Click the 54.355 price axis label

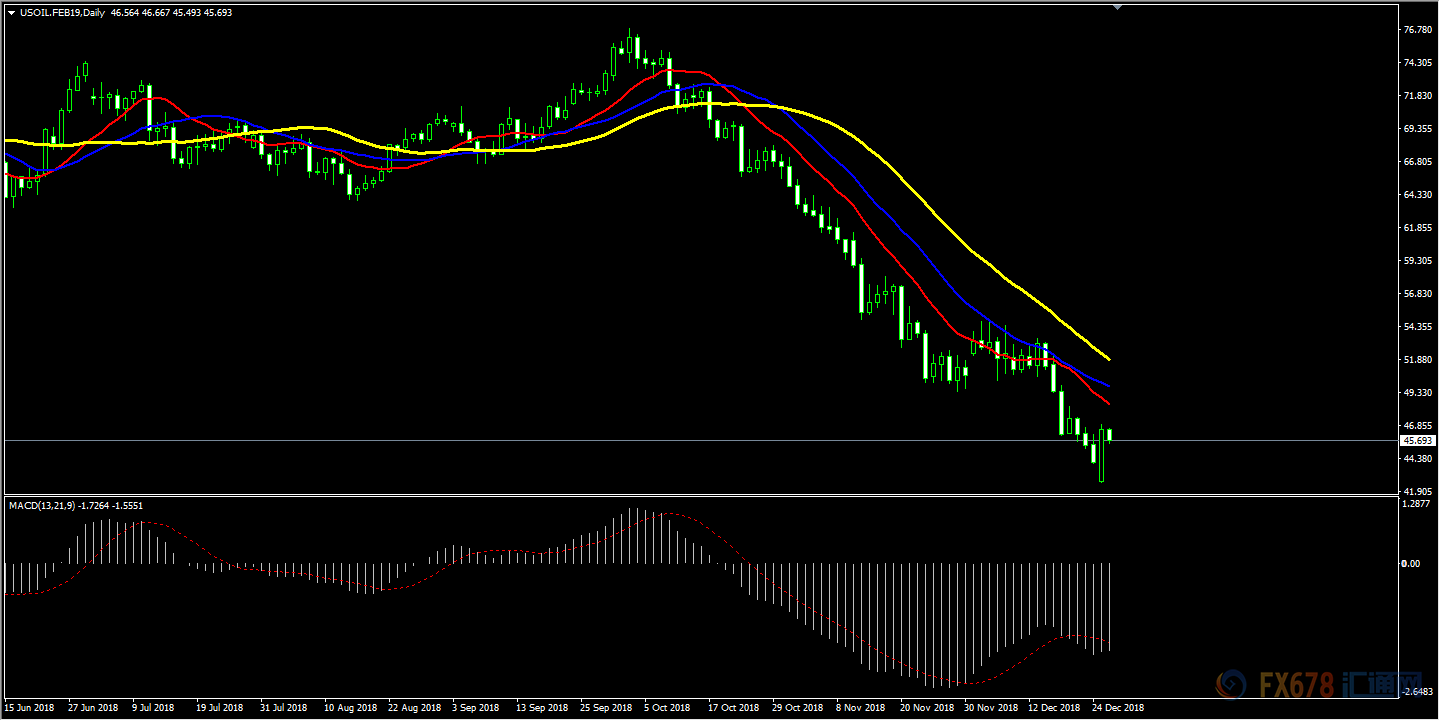tap(1417, 327)
